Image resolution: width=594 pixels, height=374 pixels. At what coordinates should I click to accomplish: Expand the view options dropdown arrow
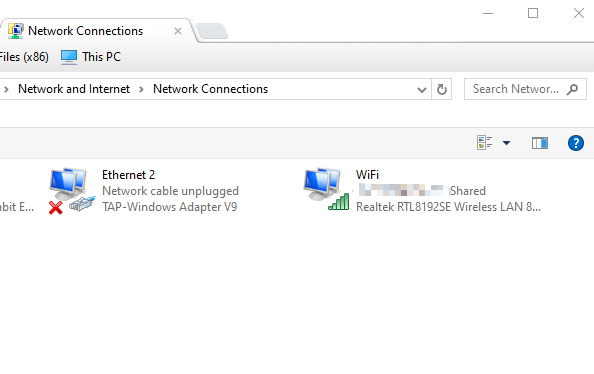coord(506,143)
